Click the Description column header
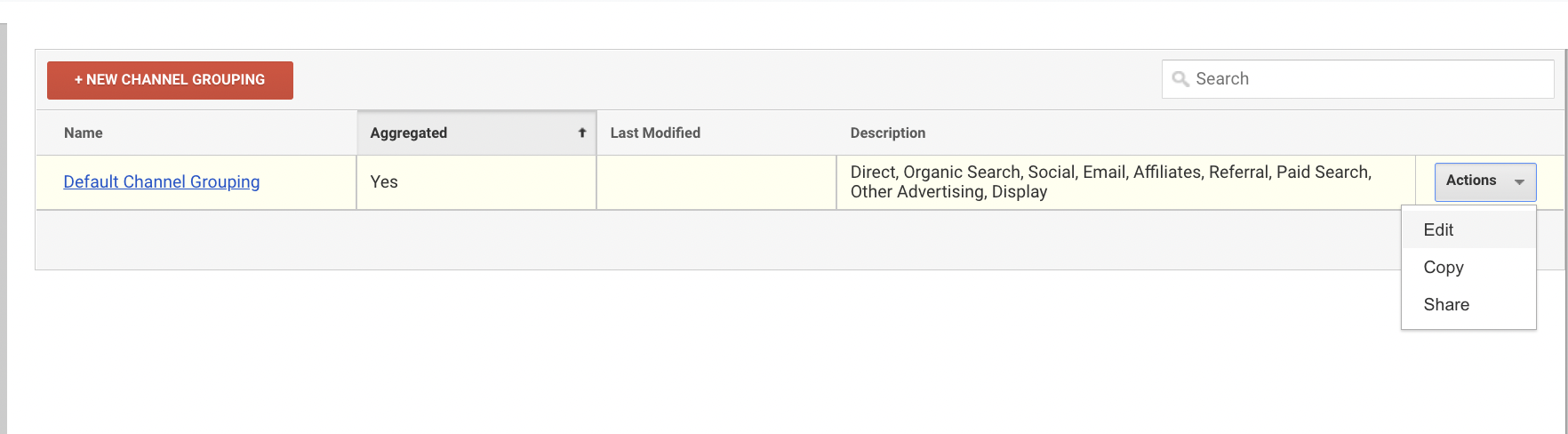 click(x=888, y=133)
